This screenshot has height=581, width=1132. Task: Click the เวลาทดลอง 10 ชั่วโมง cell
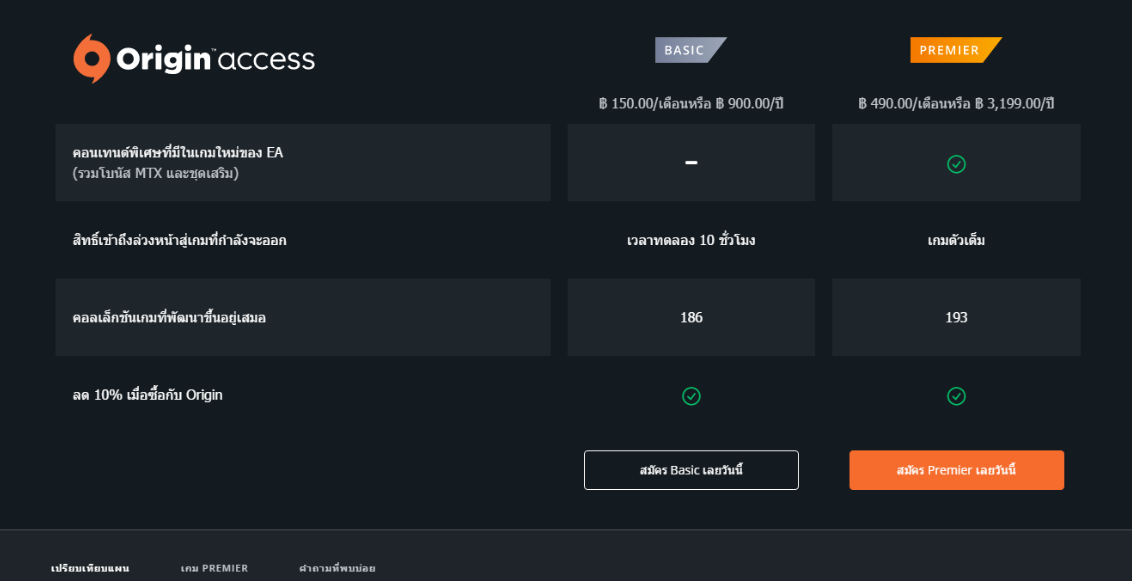(x=691, y=240)
